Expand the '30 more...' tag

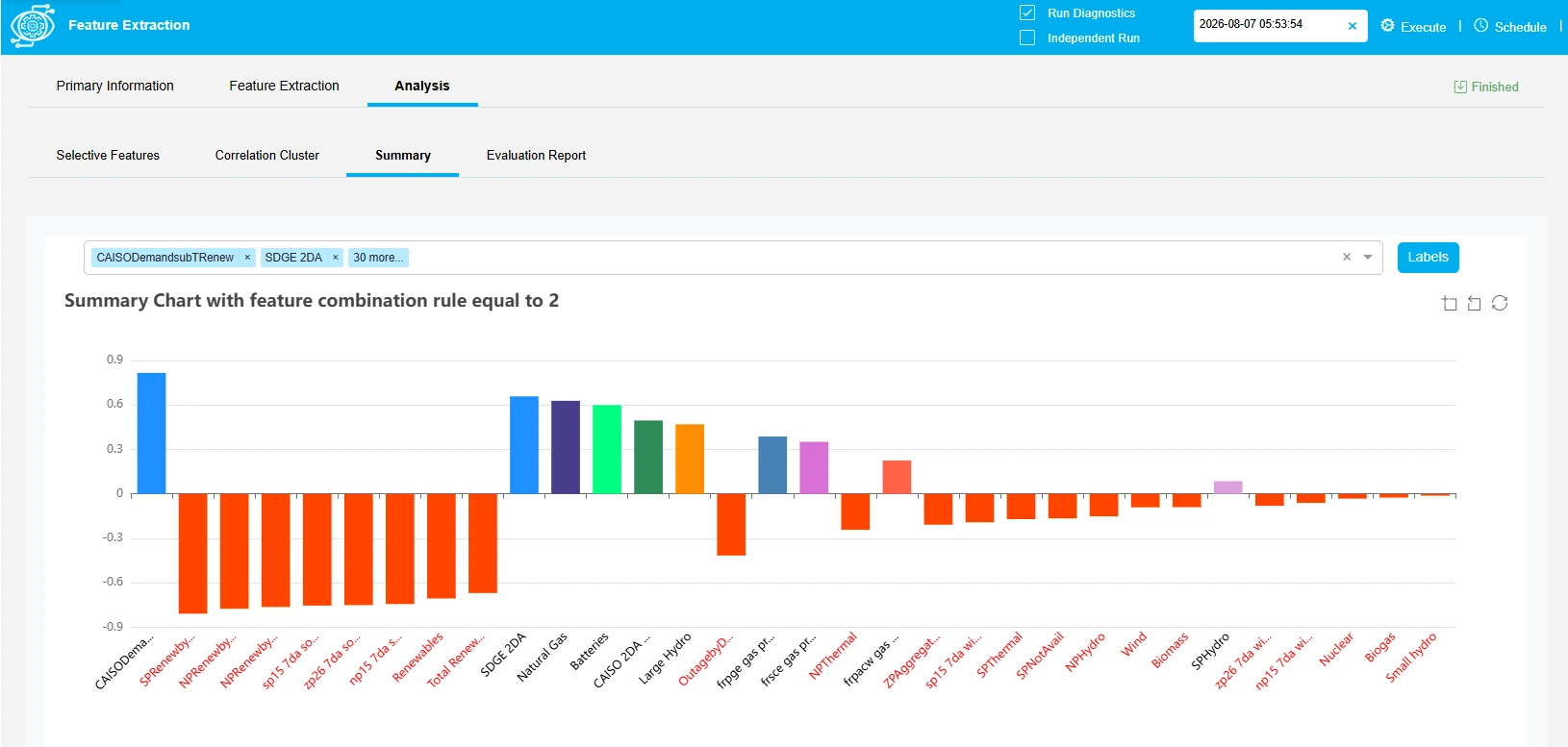[378, 258]
